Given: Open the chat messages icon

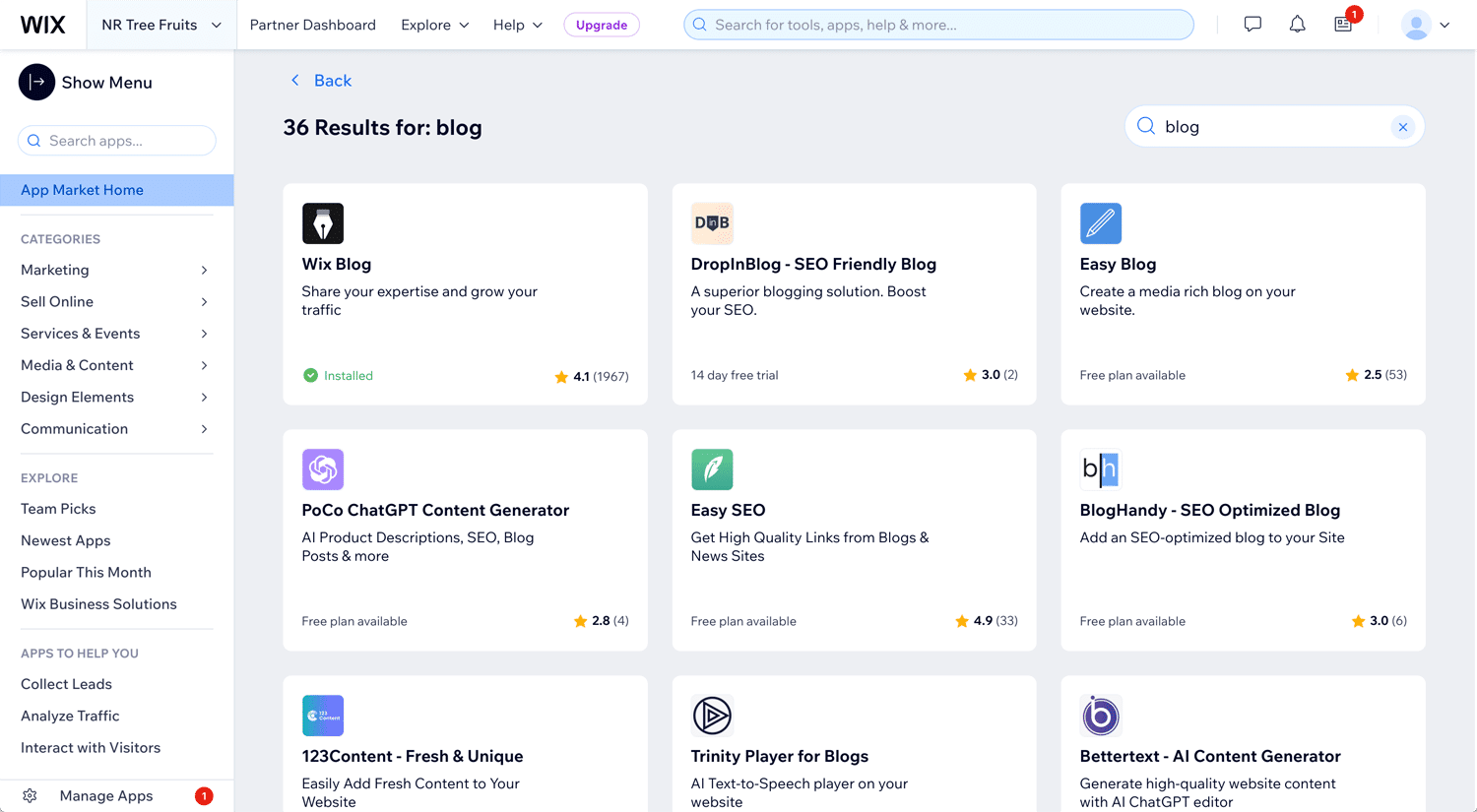Looking at the screenshot, I should (x=1252, y=25).
